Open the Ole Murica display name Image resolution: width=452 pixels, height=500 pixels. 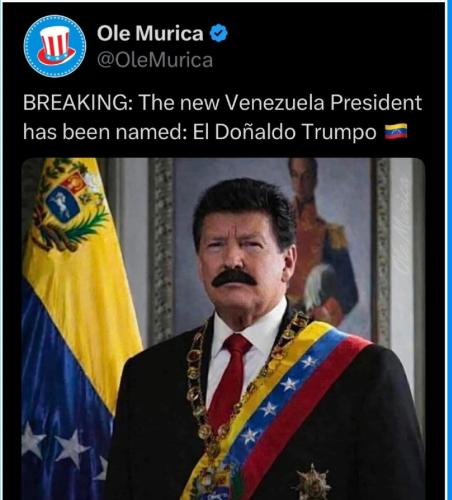pos(150,33)
